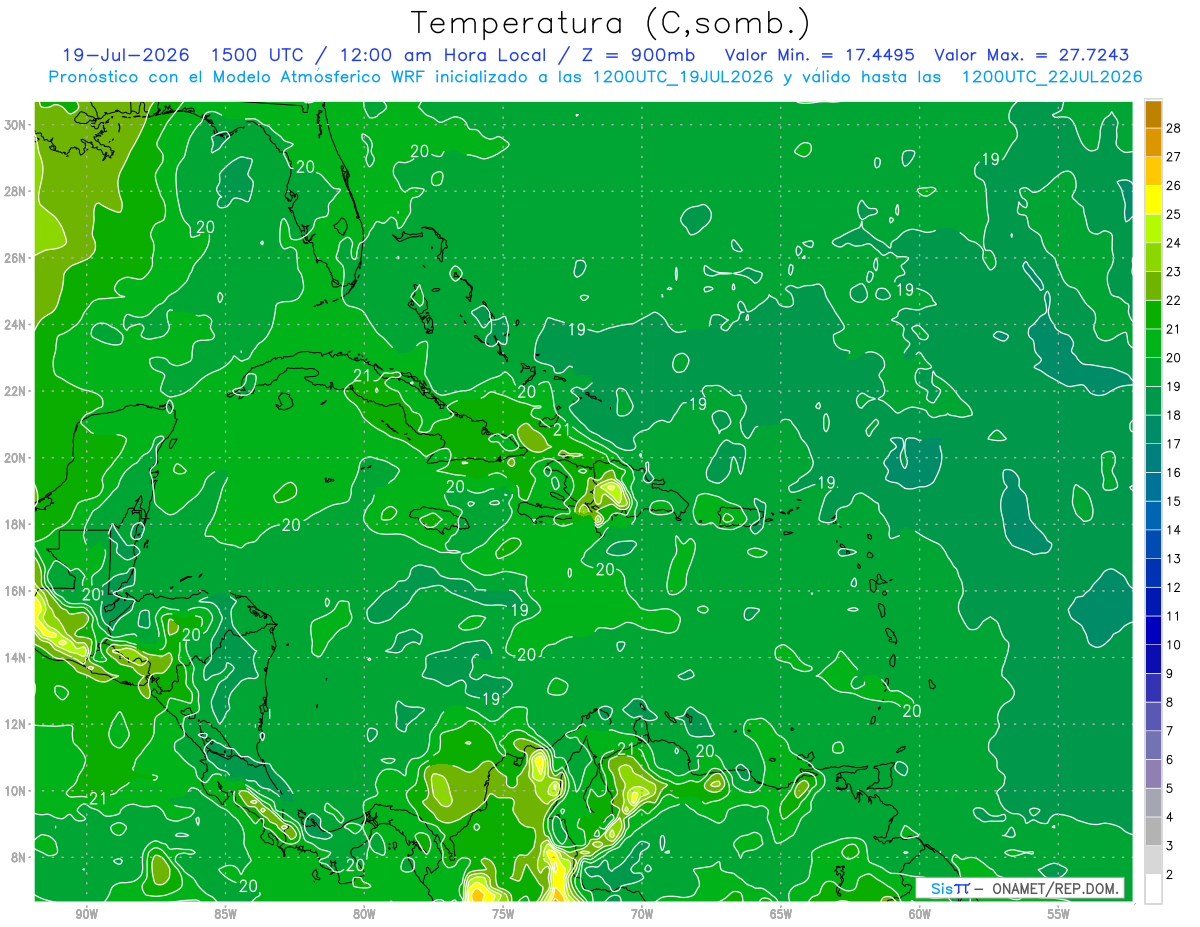Viewport: 1200px width, 927px height.
Task: Click the colorbar label "23"
Action: [x=1174, y=271]
